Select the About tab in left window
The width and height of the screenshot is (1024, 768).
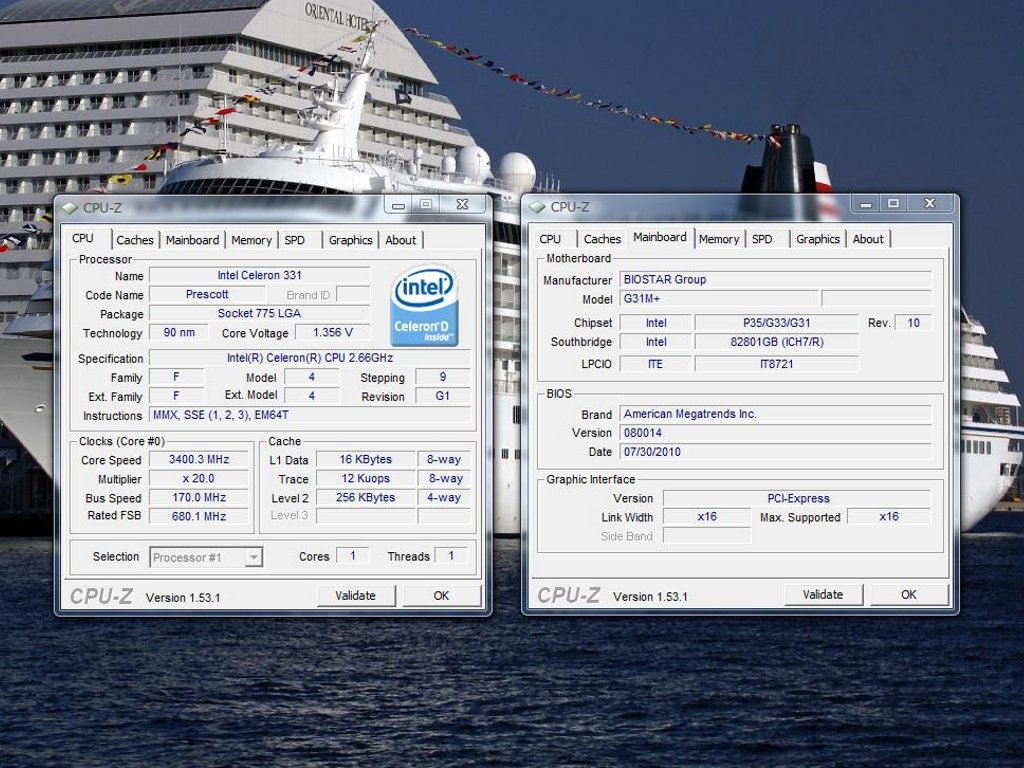(x=400, y=240)
